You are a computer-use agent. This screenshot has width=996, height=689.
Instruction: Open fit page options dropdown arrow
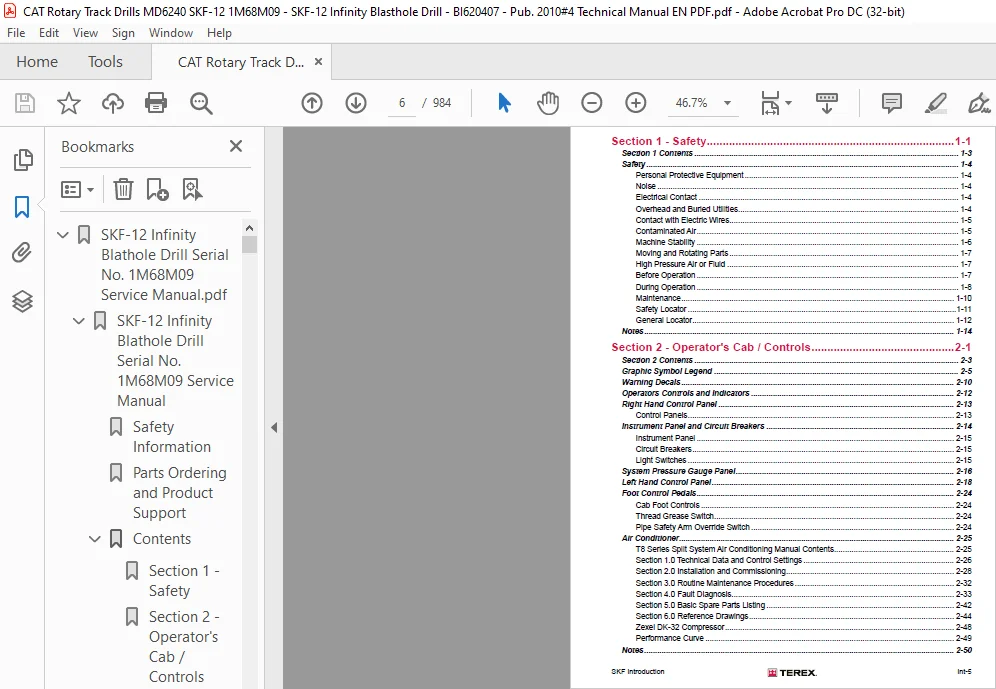788,103
